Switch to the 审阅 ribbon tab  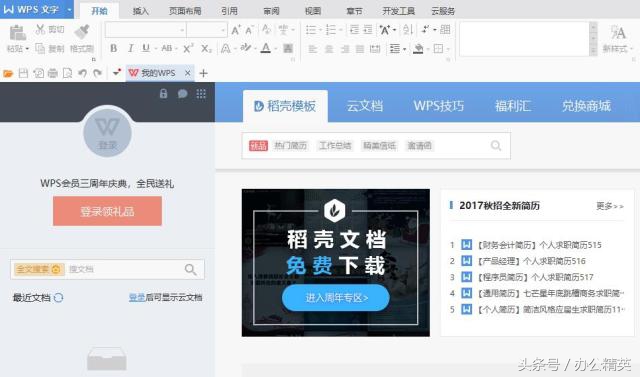271,11
